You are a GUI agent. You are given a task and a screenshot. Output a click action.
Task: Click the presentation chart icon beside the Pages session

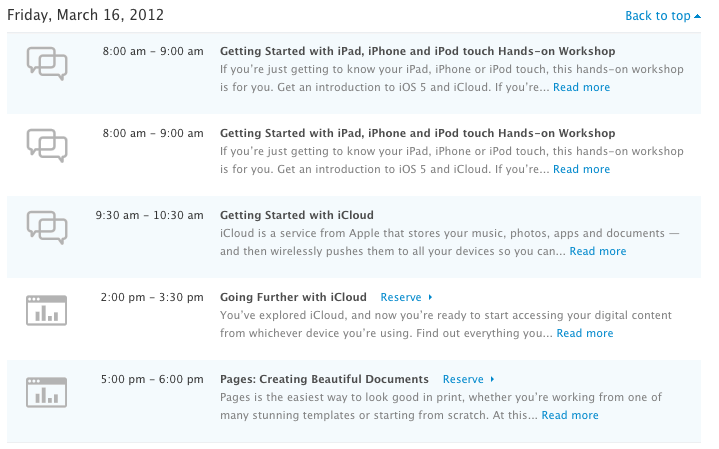click(x=46, y=393)
